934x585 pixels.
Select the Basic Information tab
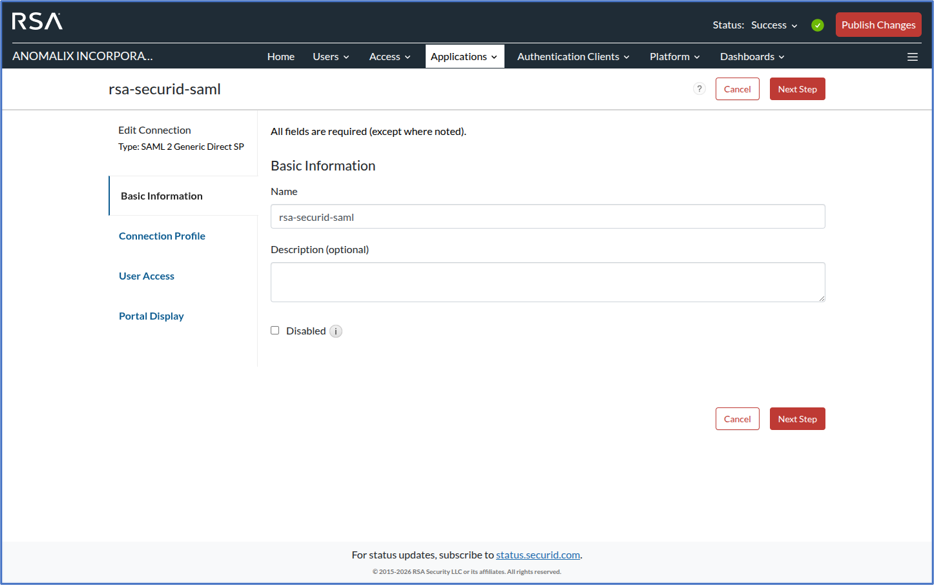(x=183, y=196)
